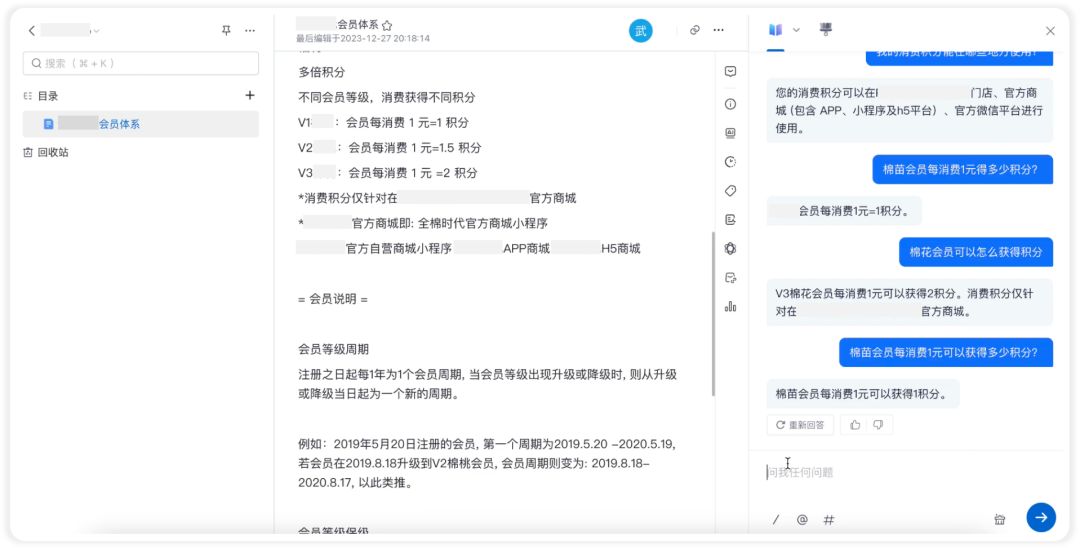Switch to the brush tab in chat panel
The height and width of the screenshot is (549, 1080).
[826, 30]
